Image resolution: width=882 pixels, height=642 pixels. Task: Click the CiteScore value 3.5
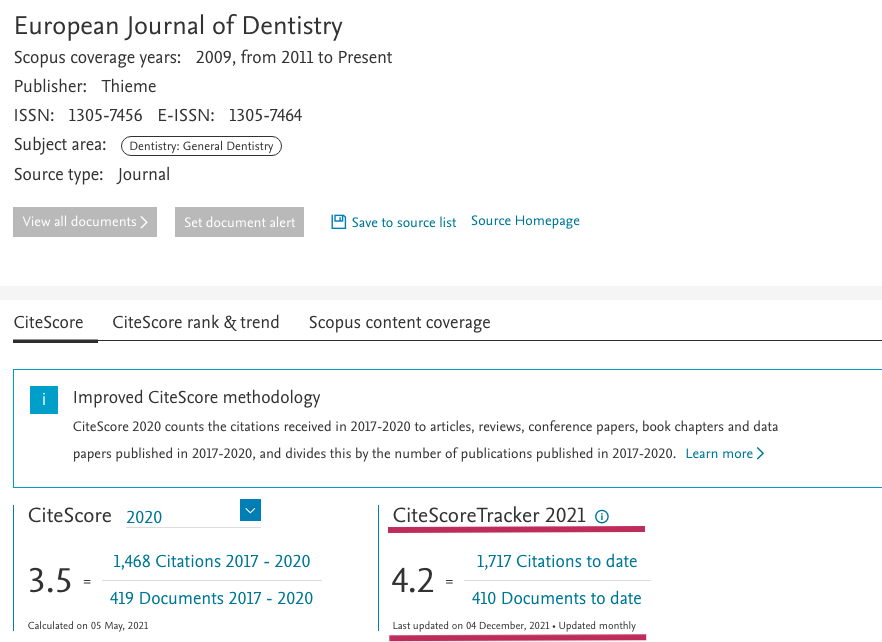50,580
